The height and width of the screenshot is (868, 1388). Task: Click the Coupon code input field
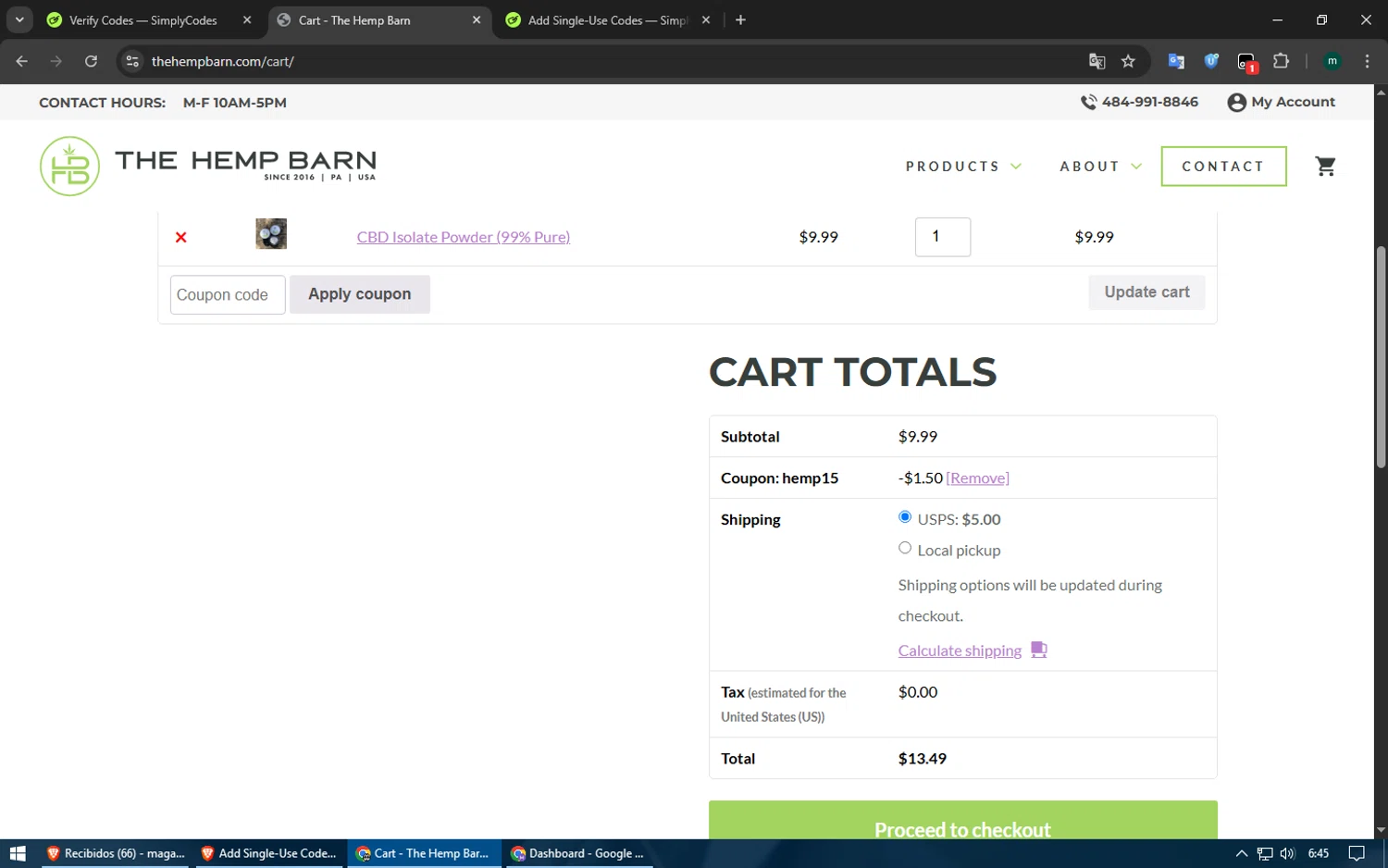coord(228,294)
